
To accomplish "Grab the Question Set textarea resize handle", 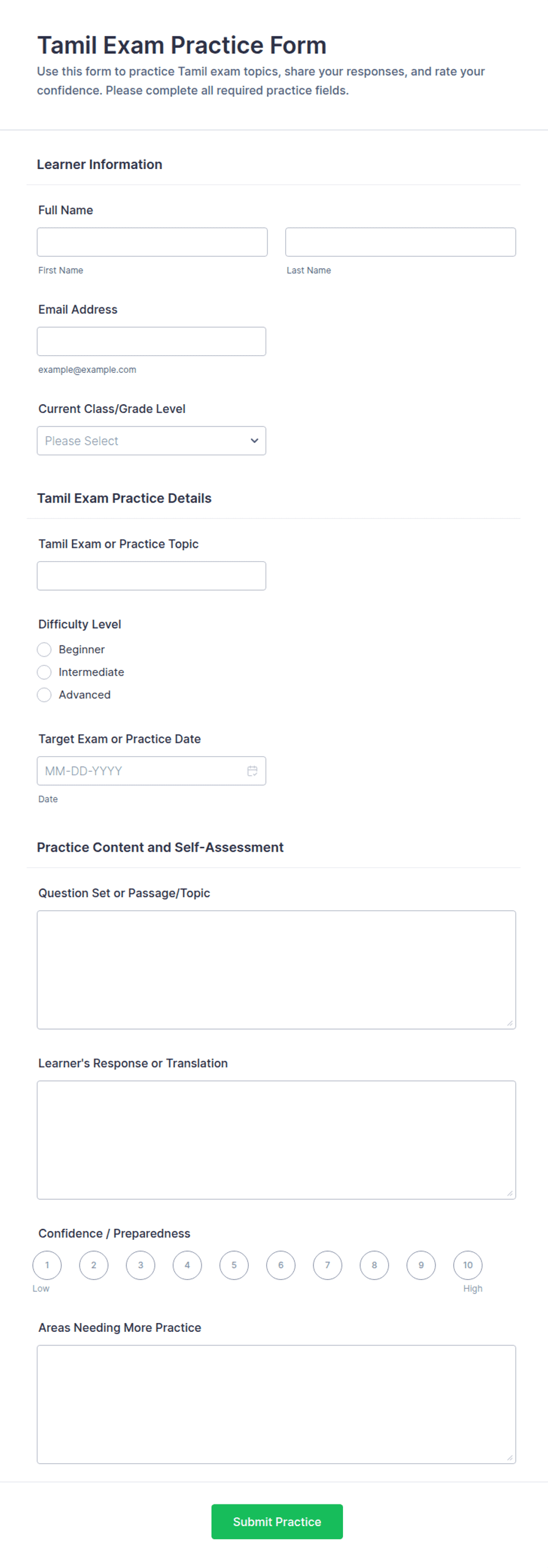I will point(510,1023).
